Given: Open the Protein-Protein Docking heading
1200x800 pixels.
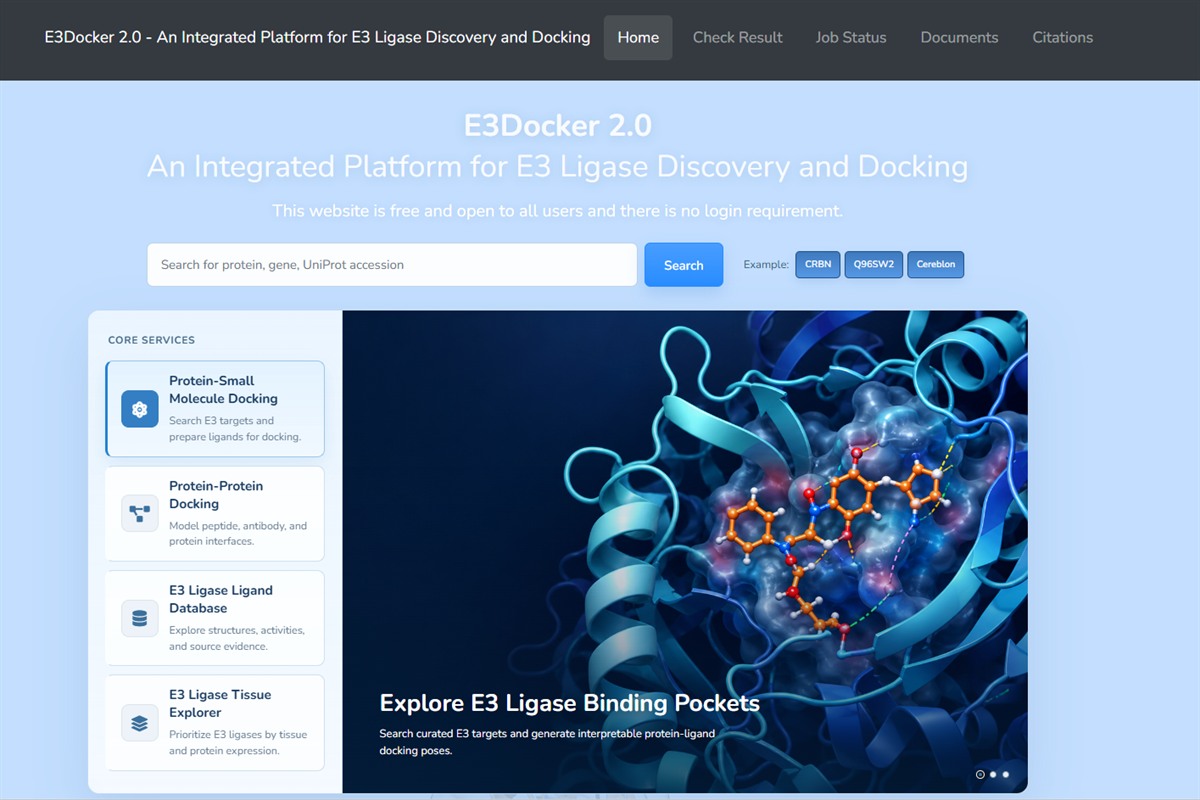Looking at the screenshot, I should [x=216, y=495].
